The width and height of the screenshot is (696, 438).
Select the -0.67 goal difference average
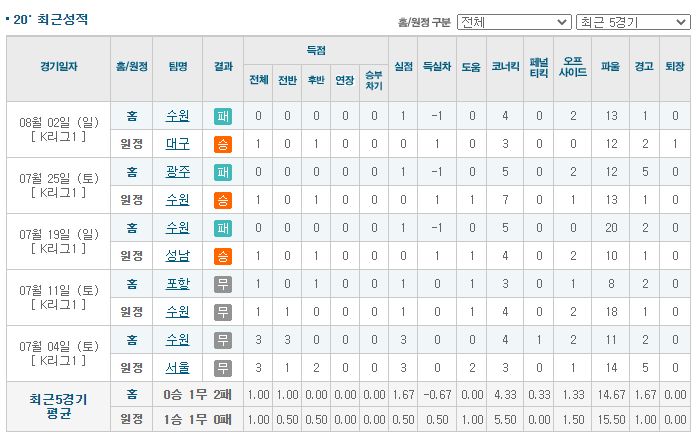click(437, 395)
